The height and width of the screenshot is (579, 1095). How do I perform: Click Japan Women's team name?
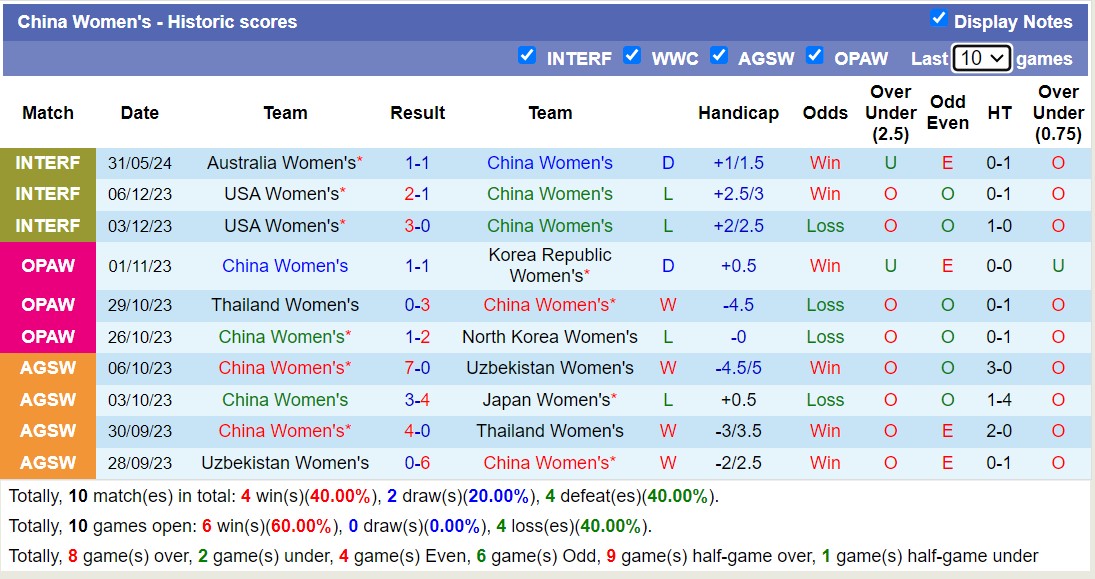pyautogui.click(x=546, y=400)
